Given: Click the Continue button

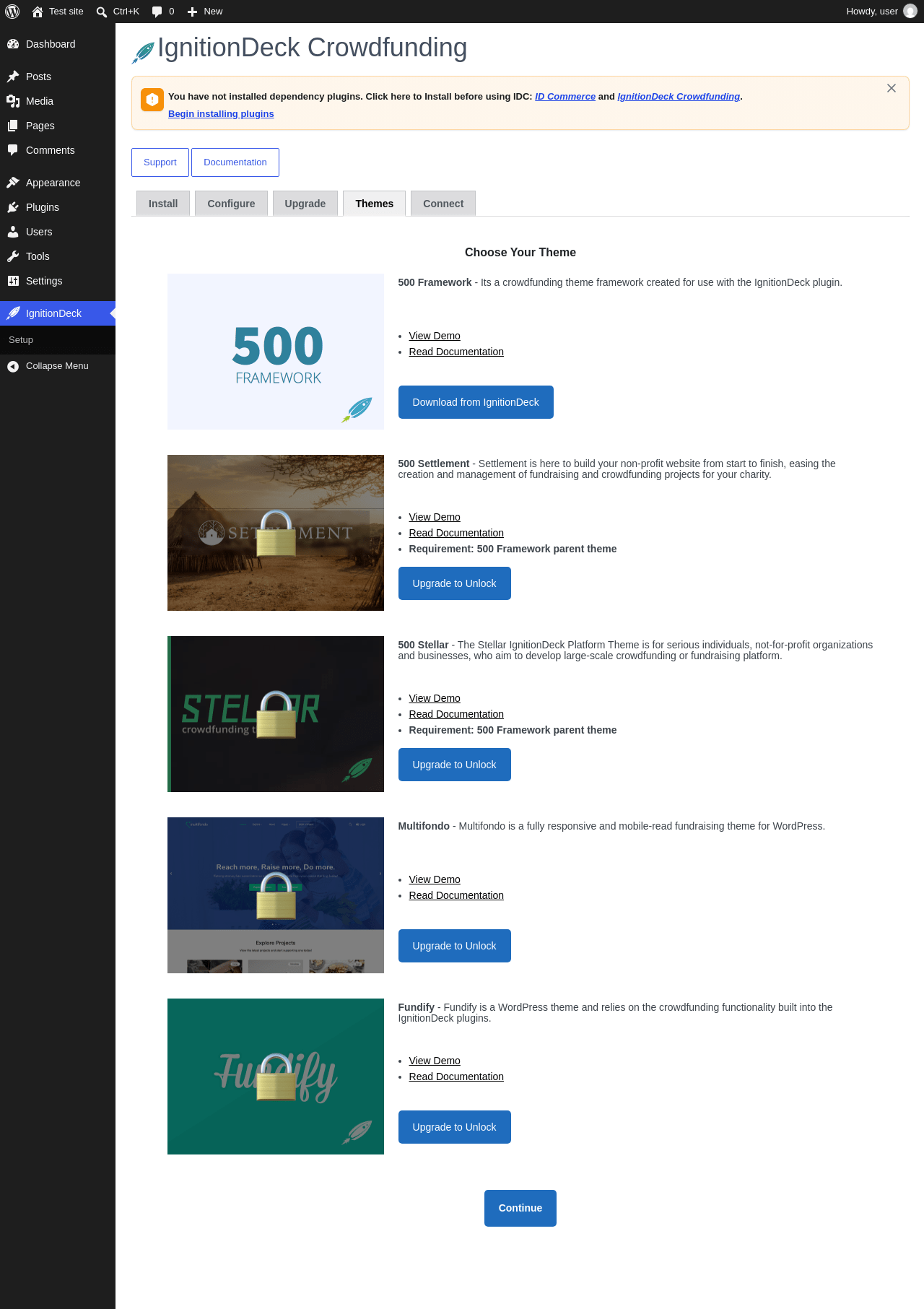Looking at the screenshot, I should click(520, 1208).
